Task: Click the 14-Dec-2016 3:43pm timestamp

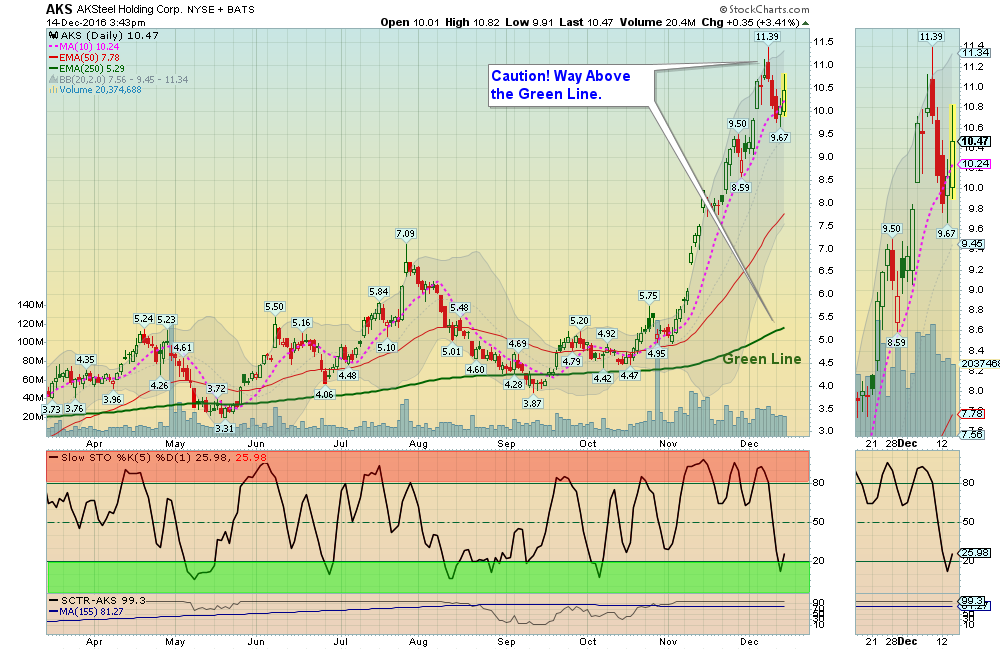Action: point(96,22)
